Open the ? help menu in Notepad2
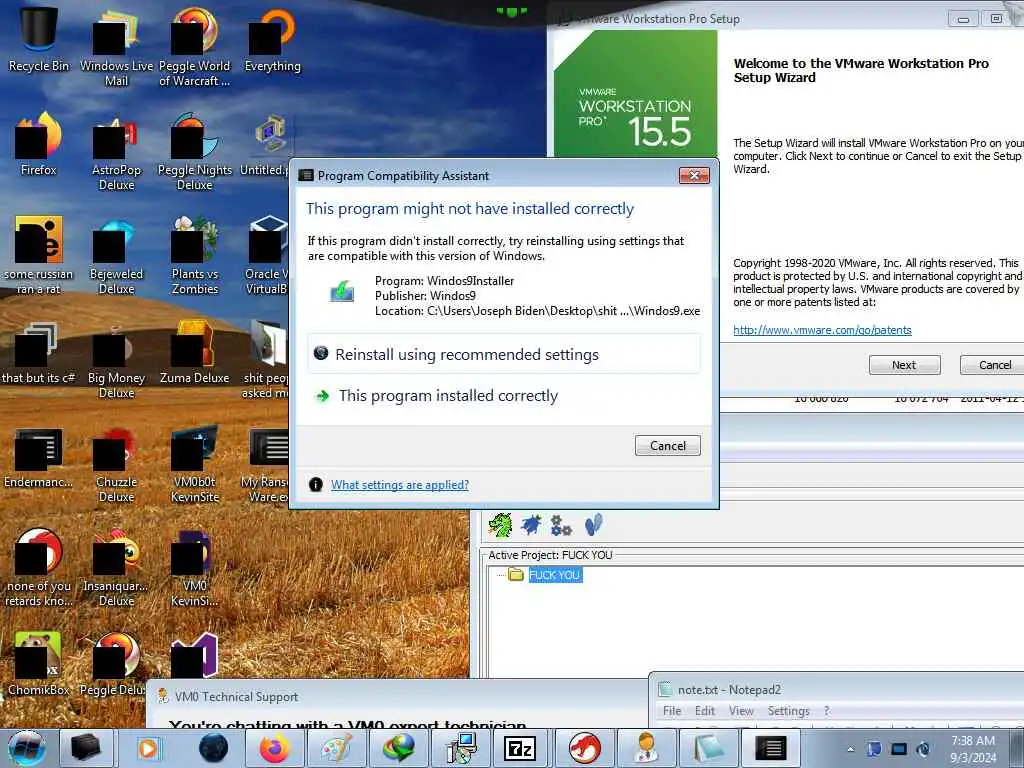Image resolution: width=1024 pixels, height=768 pixels. 826,711
